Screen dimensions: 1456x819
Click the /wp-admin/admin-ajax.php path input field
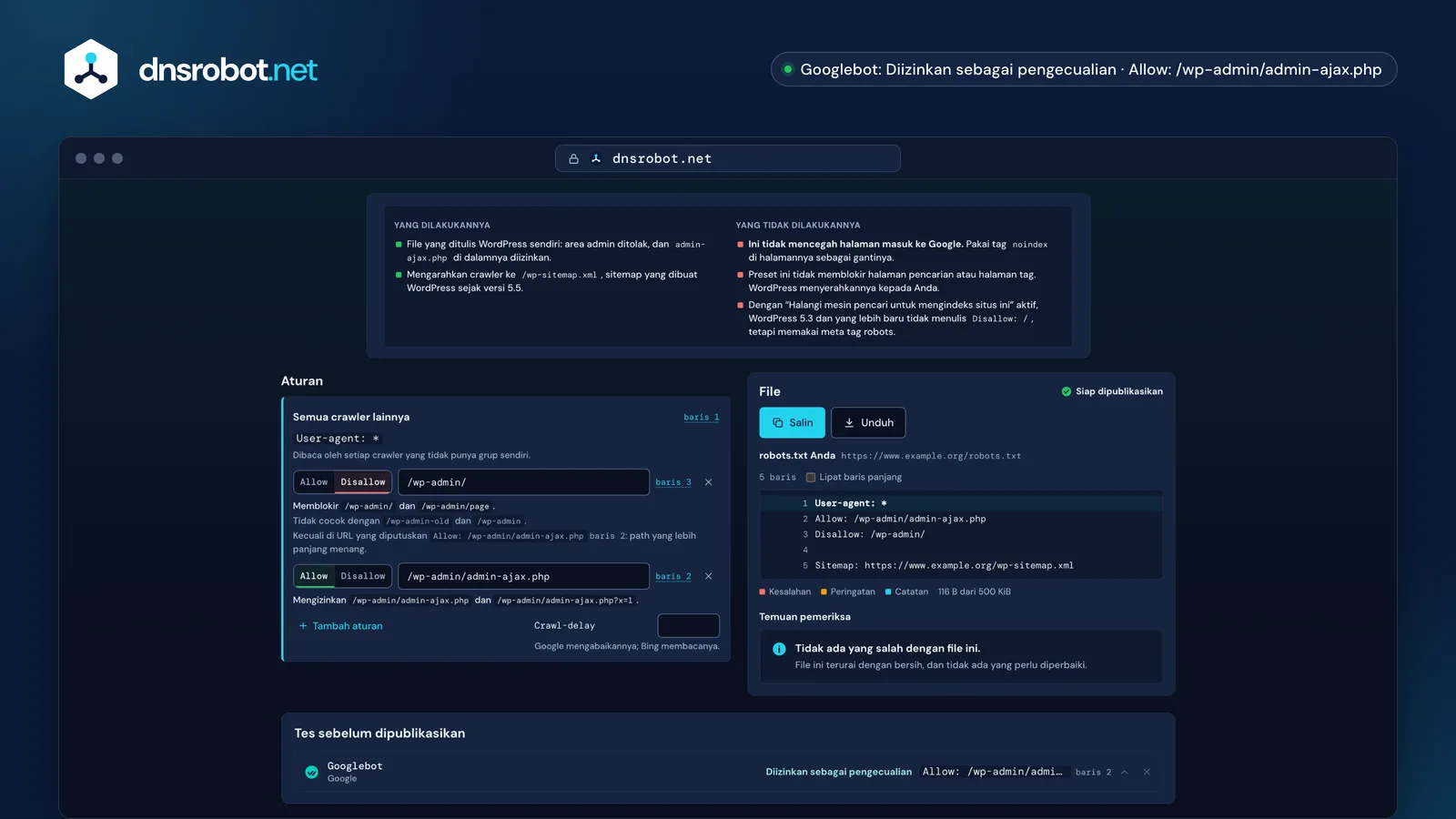(x=523, y=576)
